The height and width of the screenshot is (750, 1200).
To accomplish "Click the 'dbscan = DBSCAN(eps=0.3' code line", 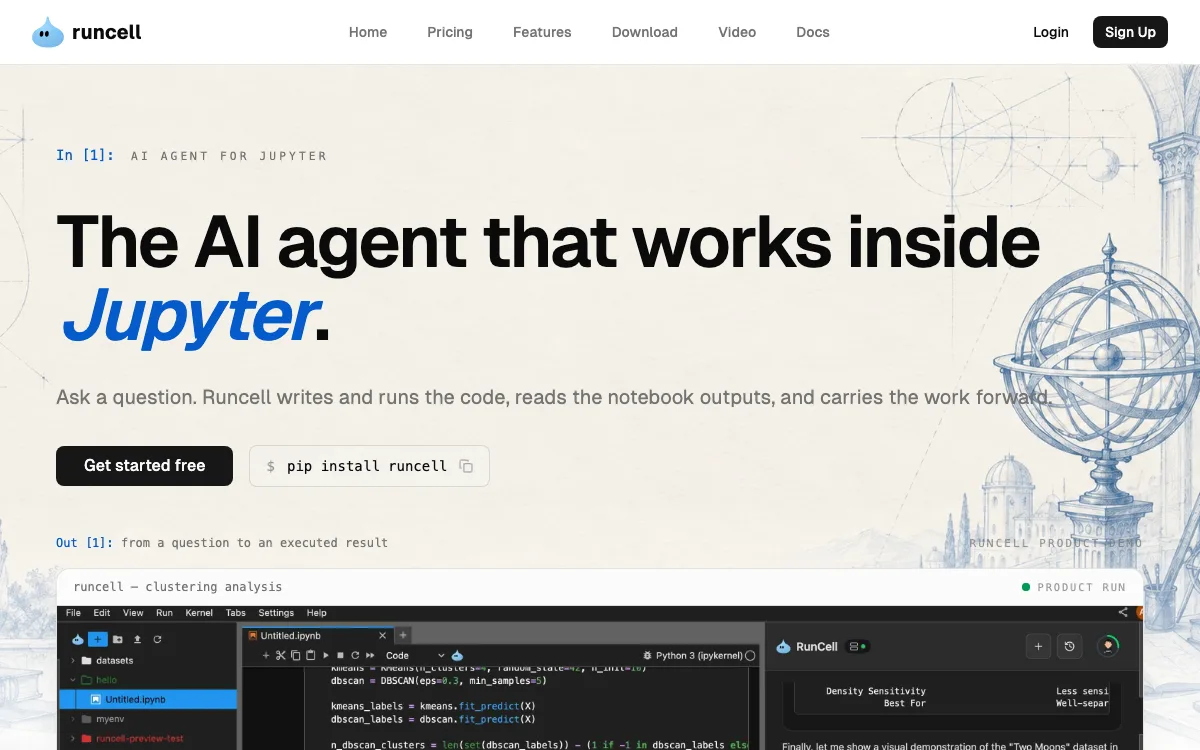I will 439,680.
